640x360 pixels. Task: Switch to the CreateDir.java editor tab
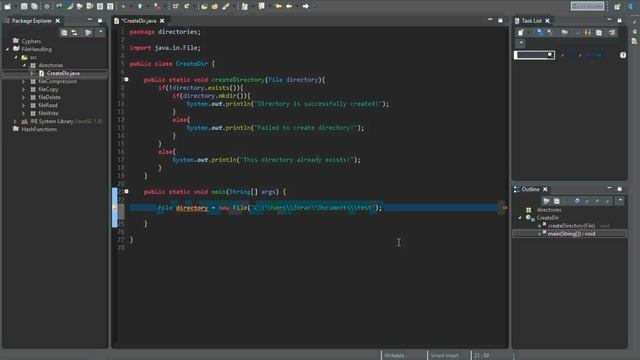pos(139,20)
